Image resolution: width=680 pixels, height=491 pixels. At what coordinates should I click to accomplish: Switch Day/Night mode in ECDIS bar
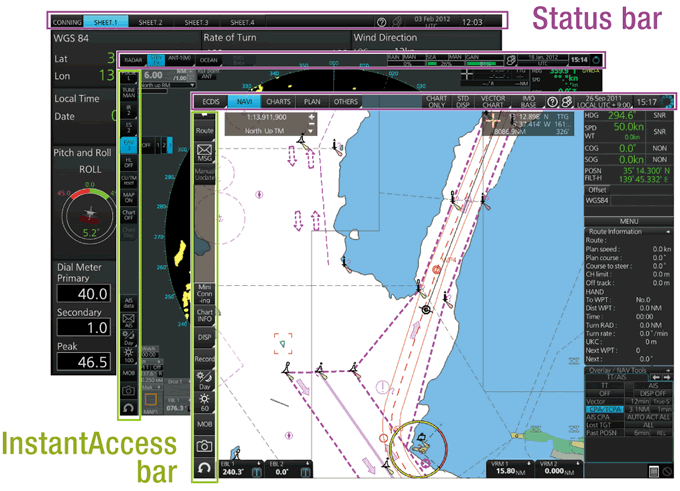(x=204, y=380)
